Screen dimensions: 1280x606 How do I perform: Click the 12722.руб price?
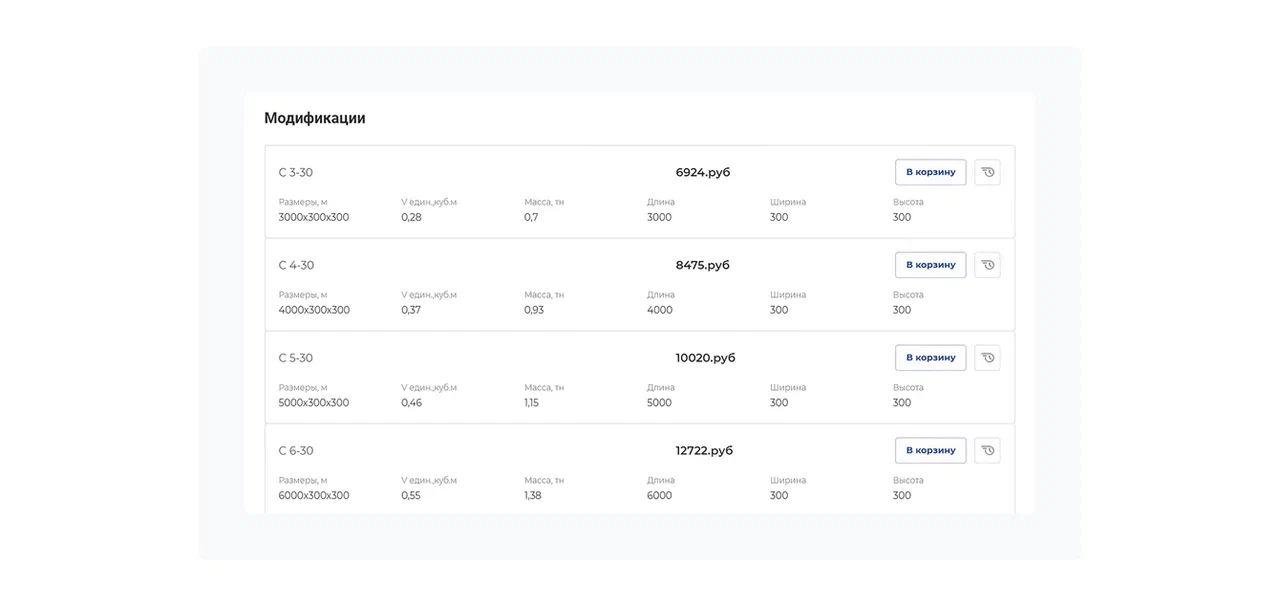[x=704, y=451]
